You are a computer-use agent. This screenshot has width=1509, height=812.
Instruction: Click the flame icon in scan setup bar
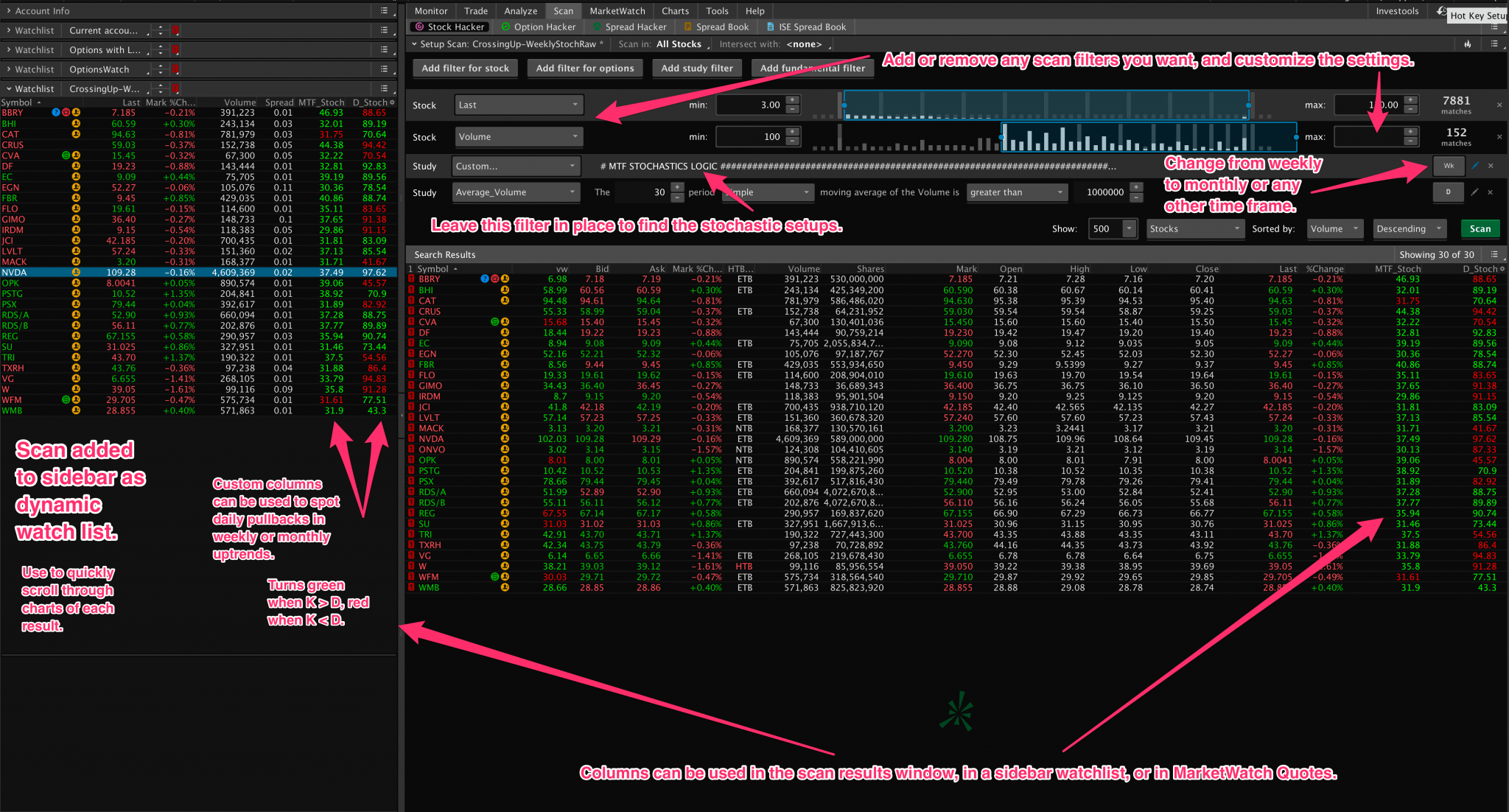pyautogui.click(x=1468, y=44)
